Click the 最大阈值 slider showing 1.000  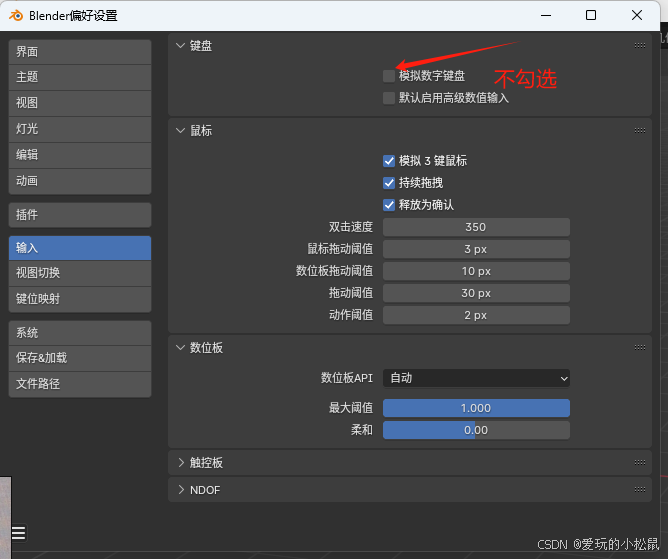[x=476, y=408]
